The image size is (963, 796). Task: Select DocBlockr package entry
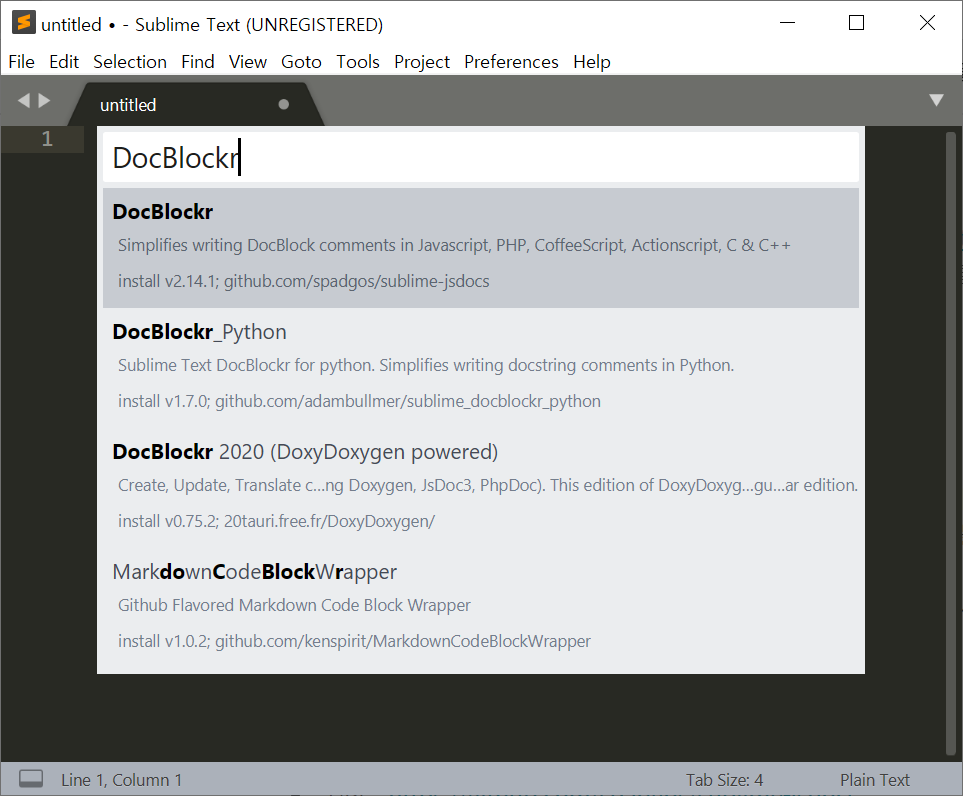click(x=480, y=248)
